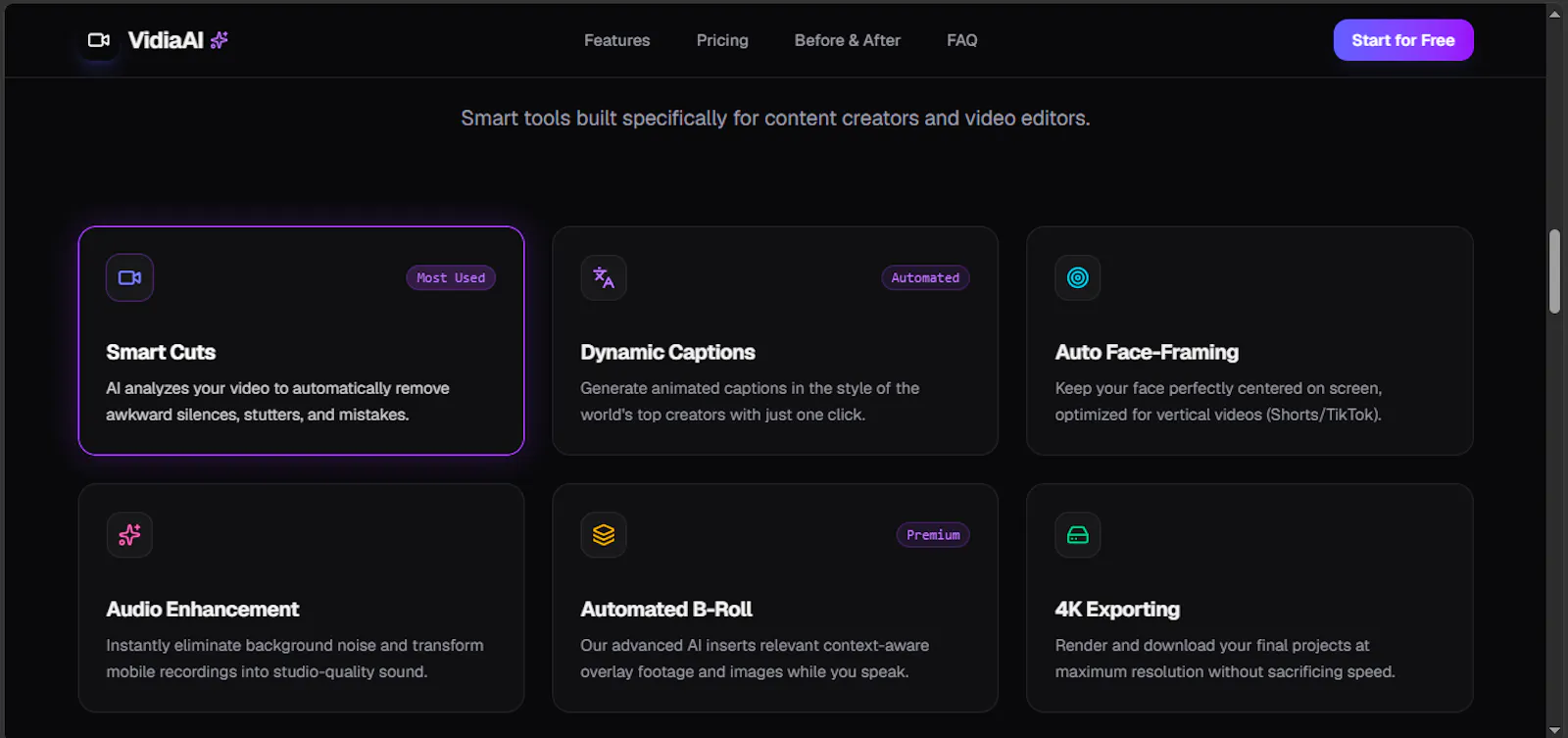Click the Most Used badge
This screenshot has width=1568, height=738.
451,278
